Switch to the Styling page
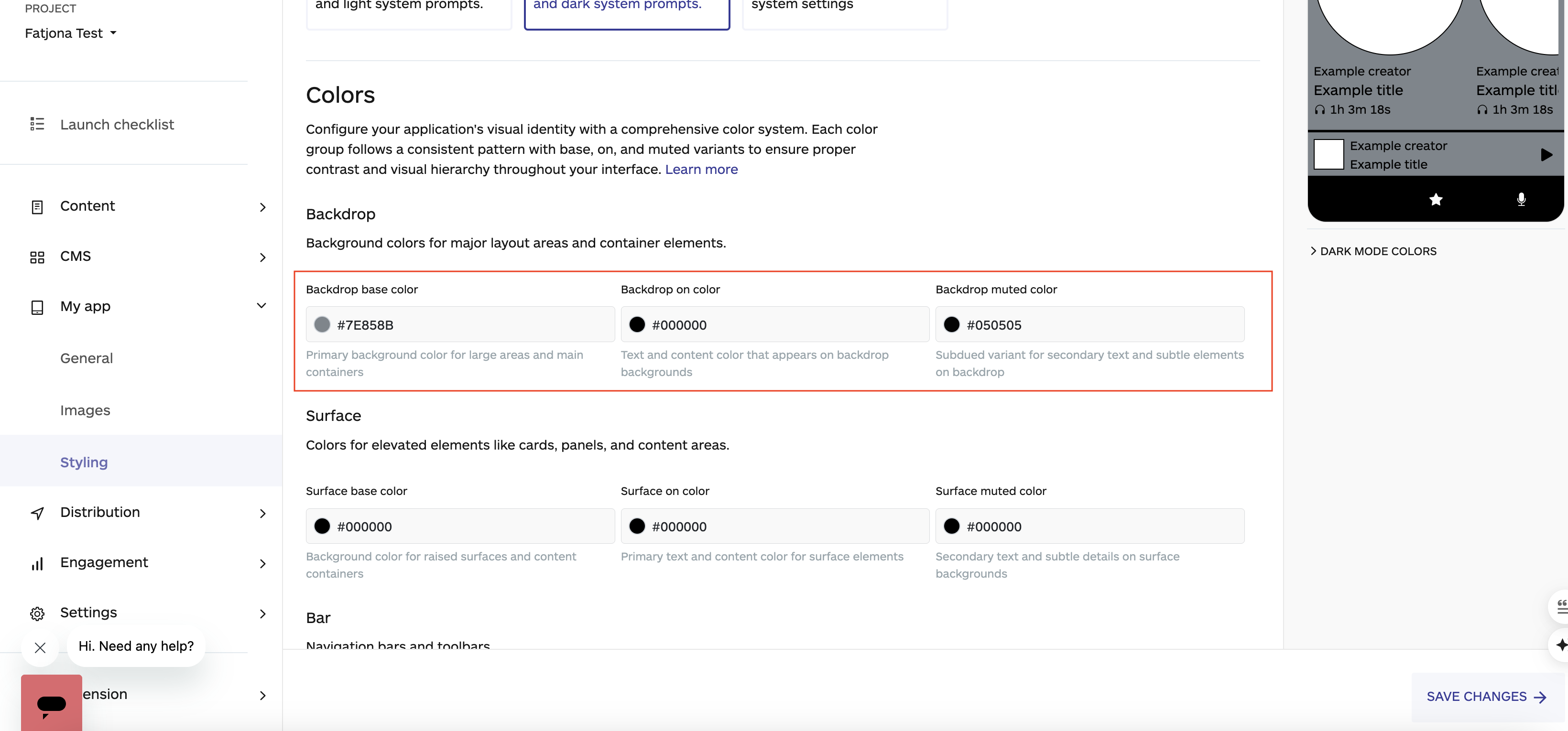The height and width of the screenshot is (731, 1568). pyautogui.click(x=83, y=462)
